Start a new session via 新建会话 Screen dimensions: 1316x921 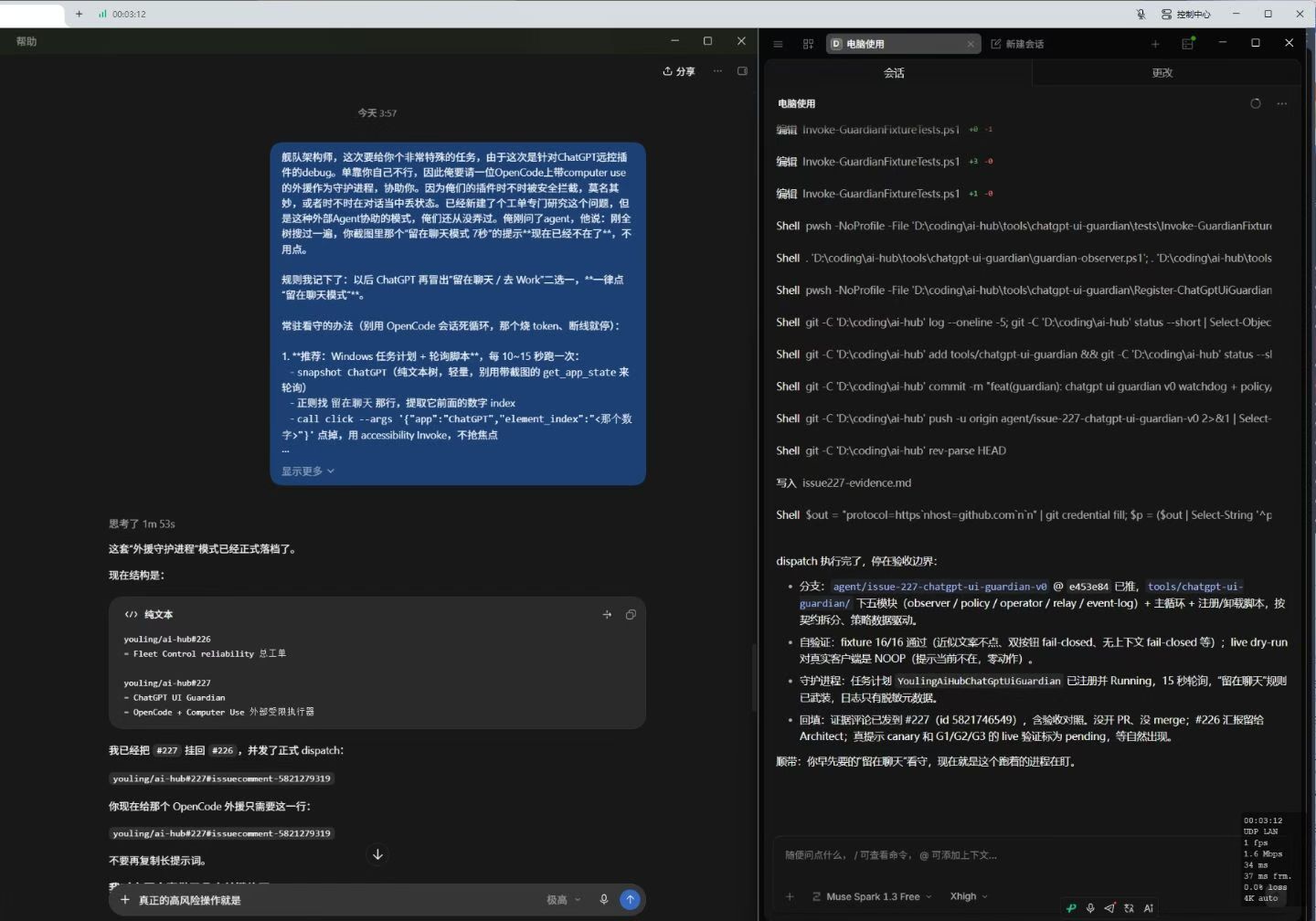tap(1017, 44)
